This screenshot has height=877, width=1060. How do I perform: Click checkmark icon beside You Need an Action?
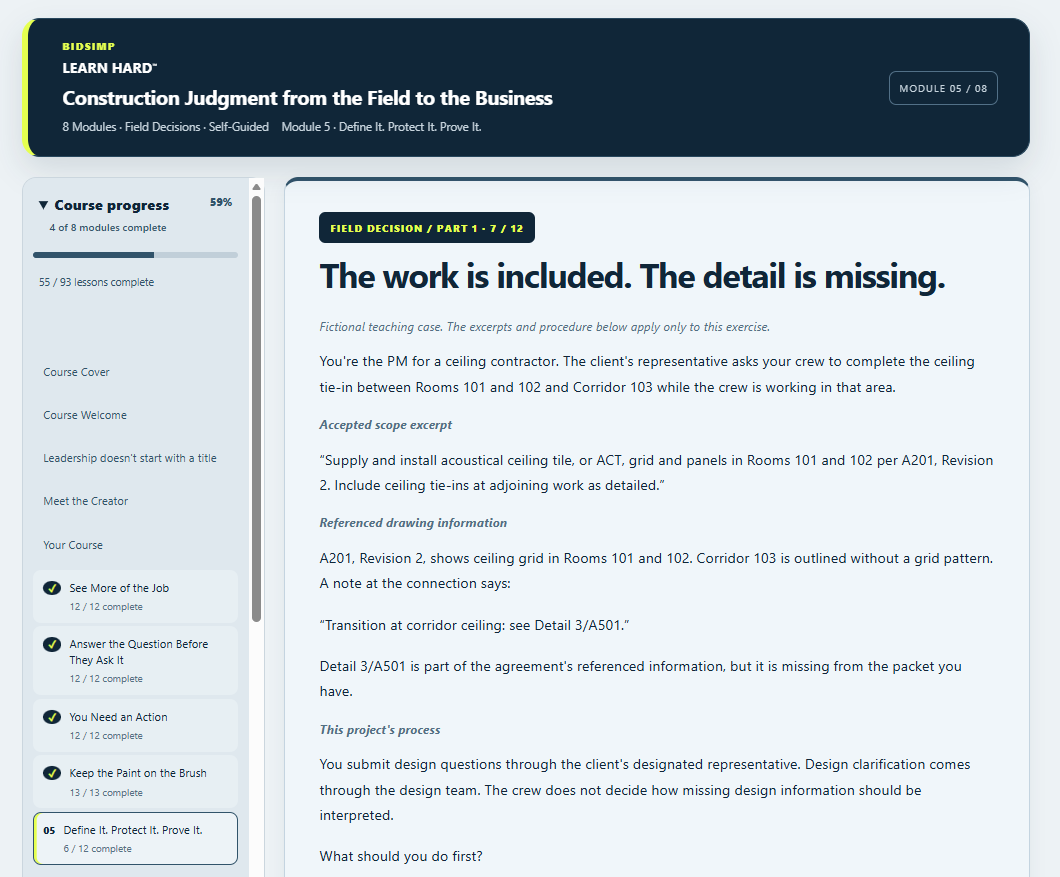coord(52,717)
